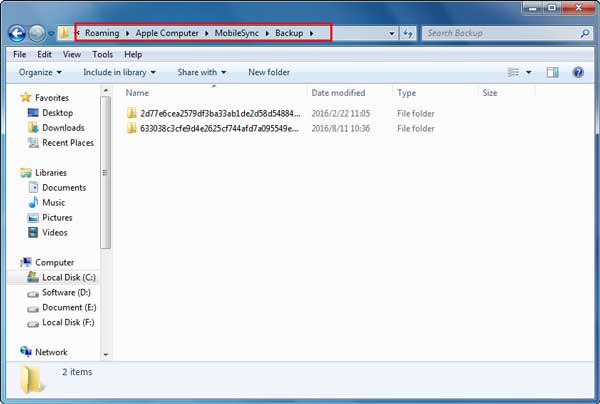600x404 pixels.
Task: Click the Refresh button
Action: (408, 34)
